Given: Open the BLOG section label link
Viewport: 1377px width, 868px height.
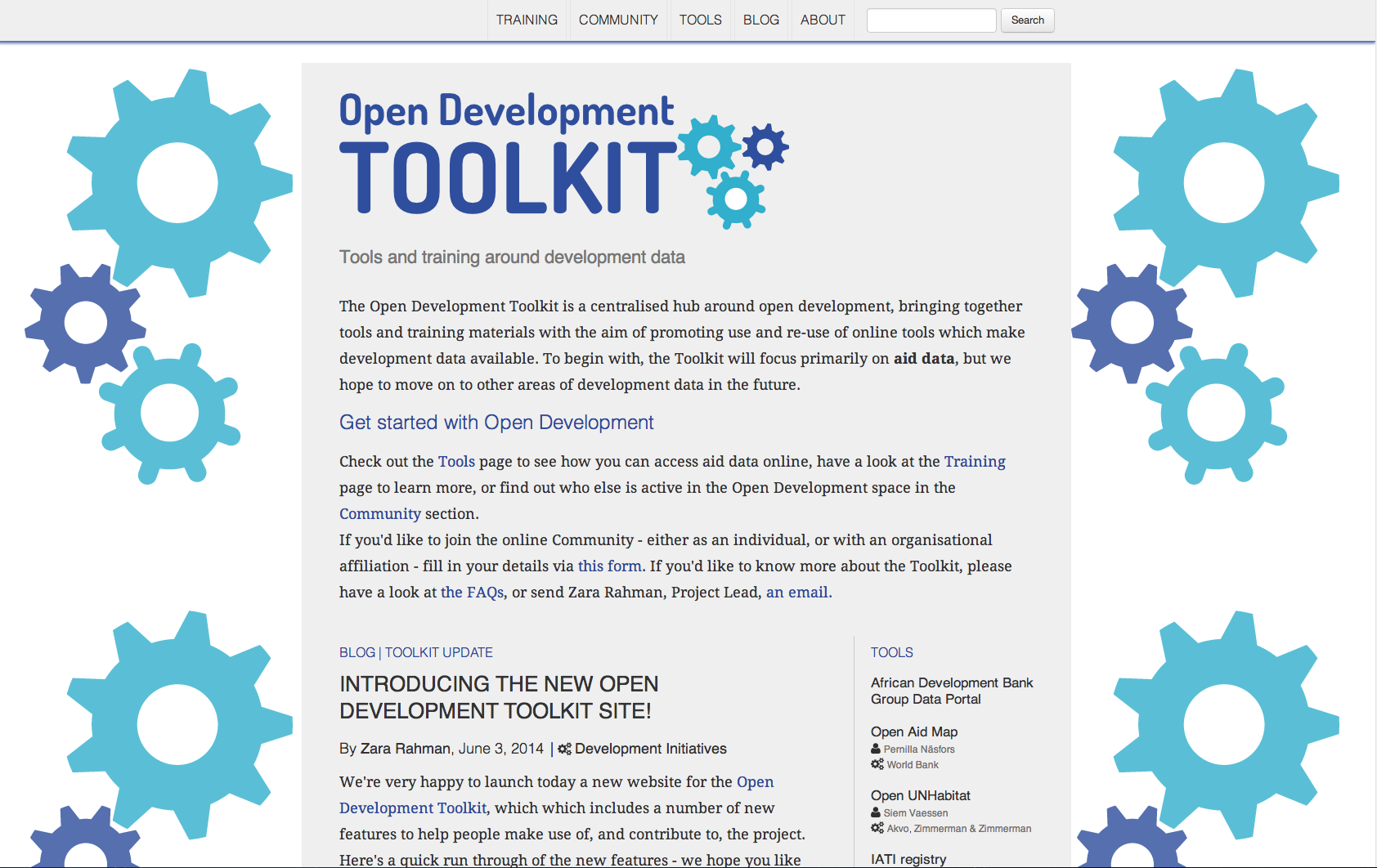Looking at the screenshot, I should point(357,652).
